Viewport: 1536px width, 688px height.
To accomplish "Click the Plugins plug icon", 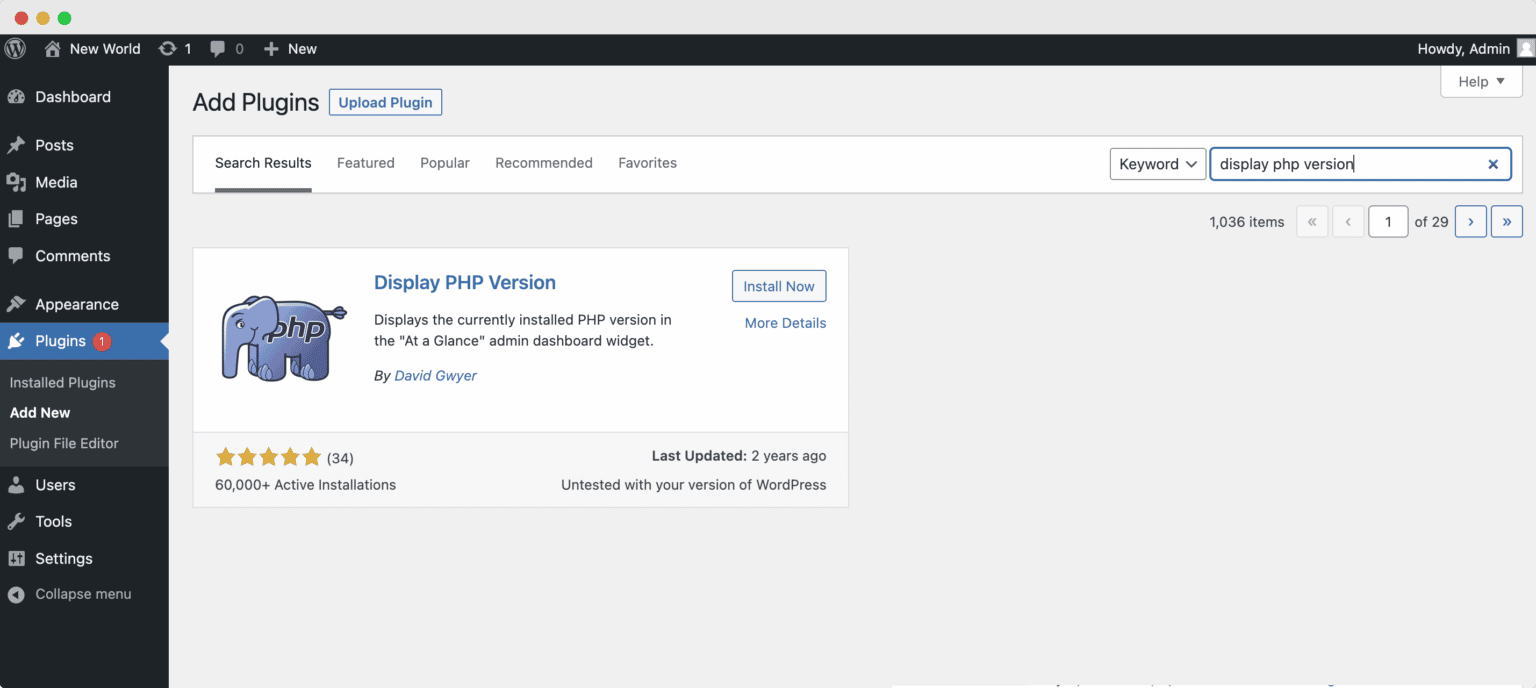I will click(x=18, y=341).
